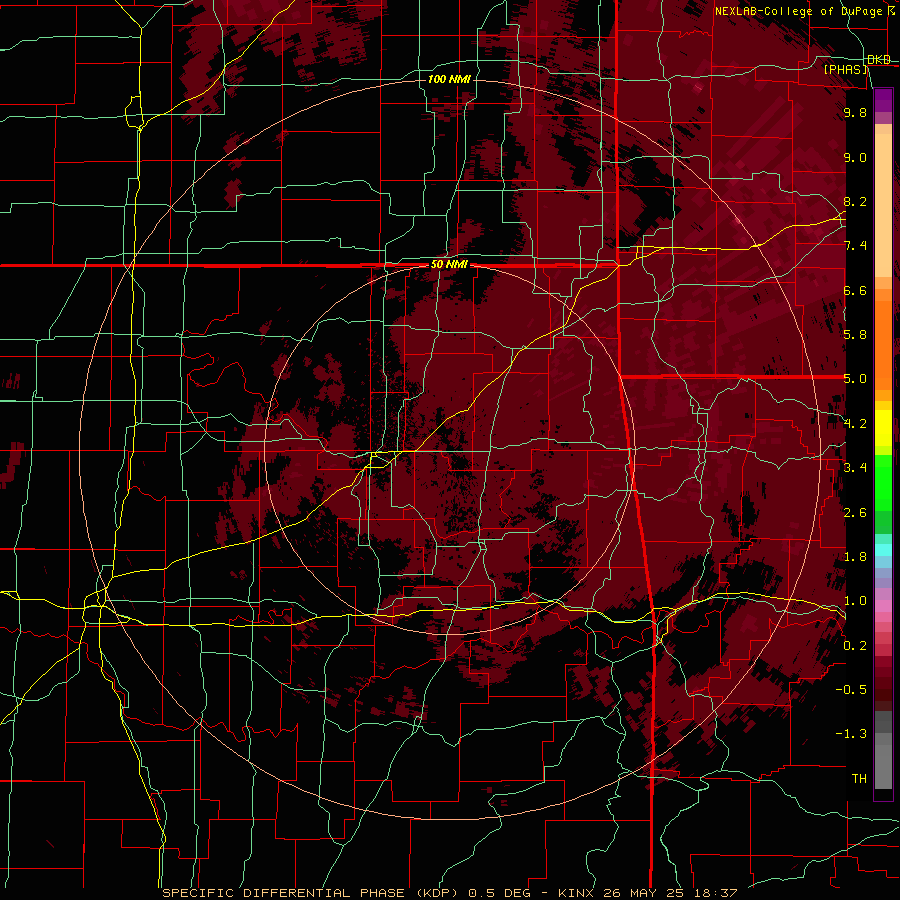Click the -1.3 value on the color scale
This screenshot has height=900, width=900.
[851, 734]
